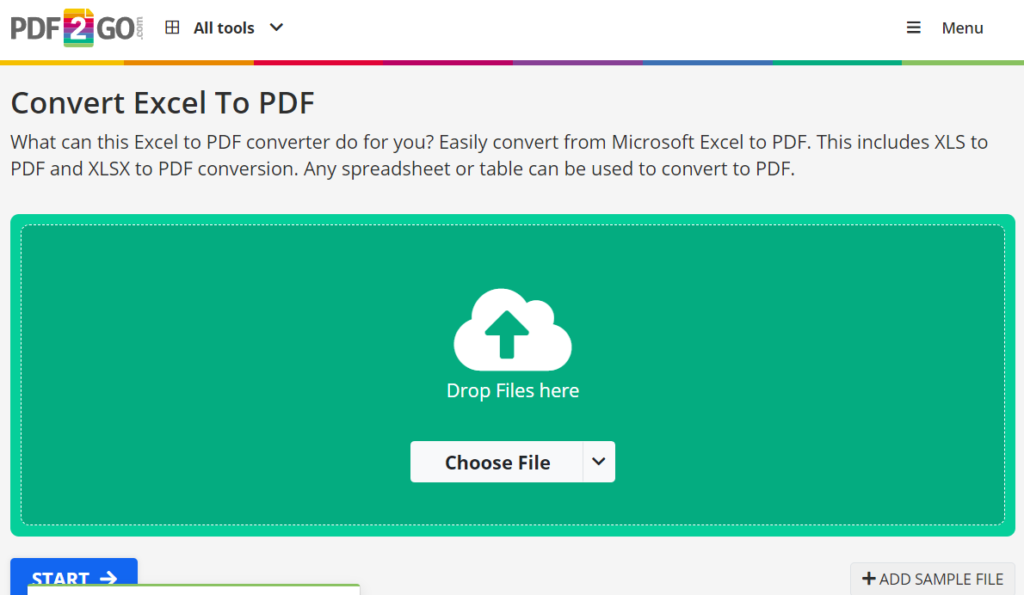Click the Drop Files here text label
1024x595 pixels.
[x=512, y=390]
